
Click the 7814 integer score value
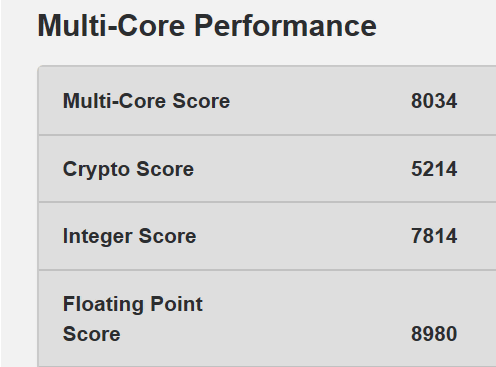[x=434, y=236]
